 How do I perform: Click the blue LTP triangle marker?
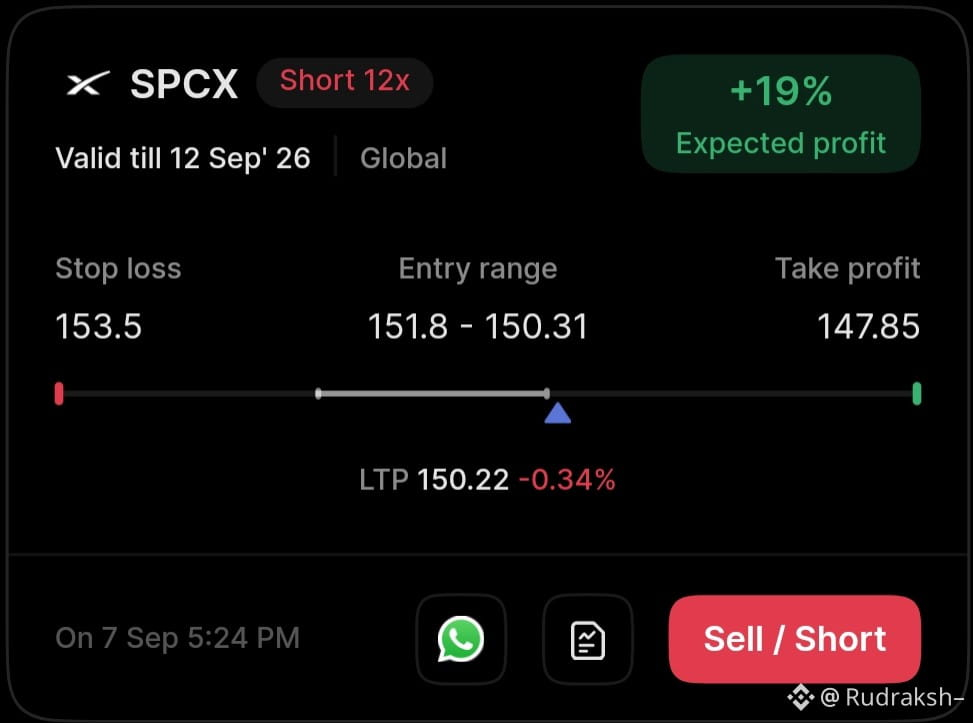tap(557, 413)
